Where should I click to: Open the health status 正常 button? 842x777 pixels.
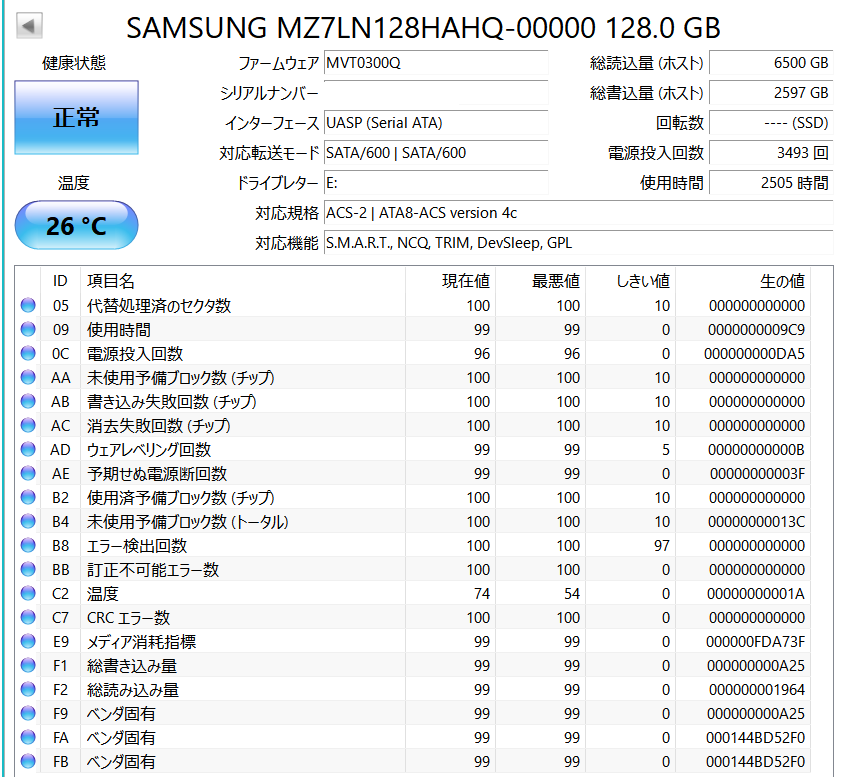76,118
